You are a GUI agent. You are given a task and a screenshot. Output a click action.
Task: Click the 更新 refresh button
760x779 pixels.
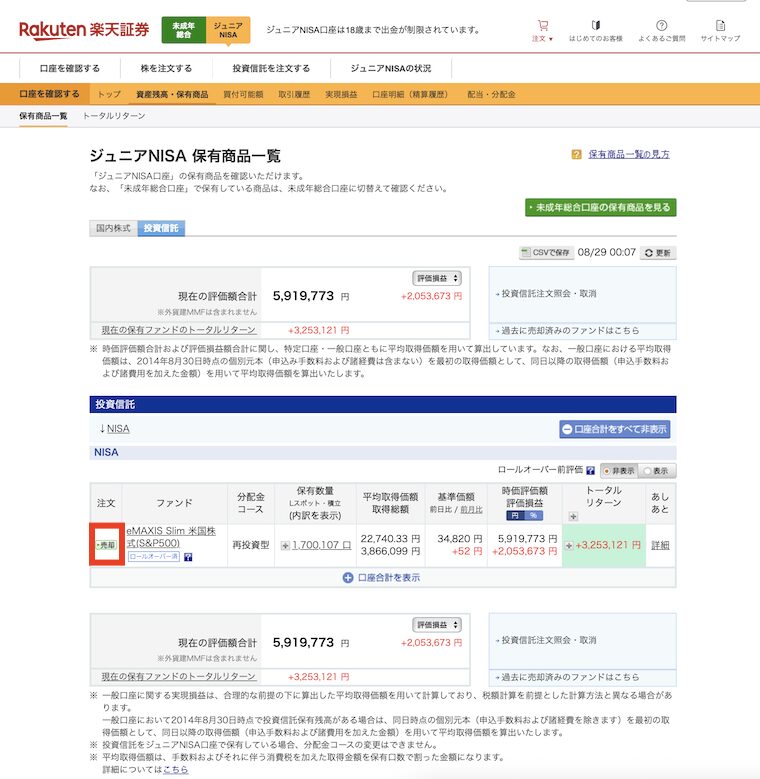coord(658,253)
